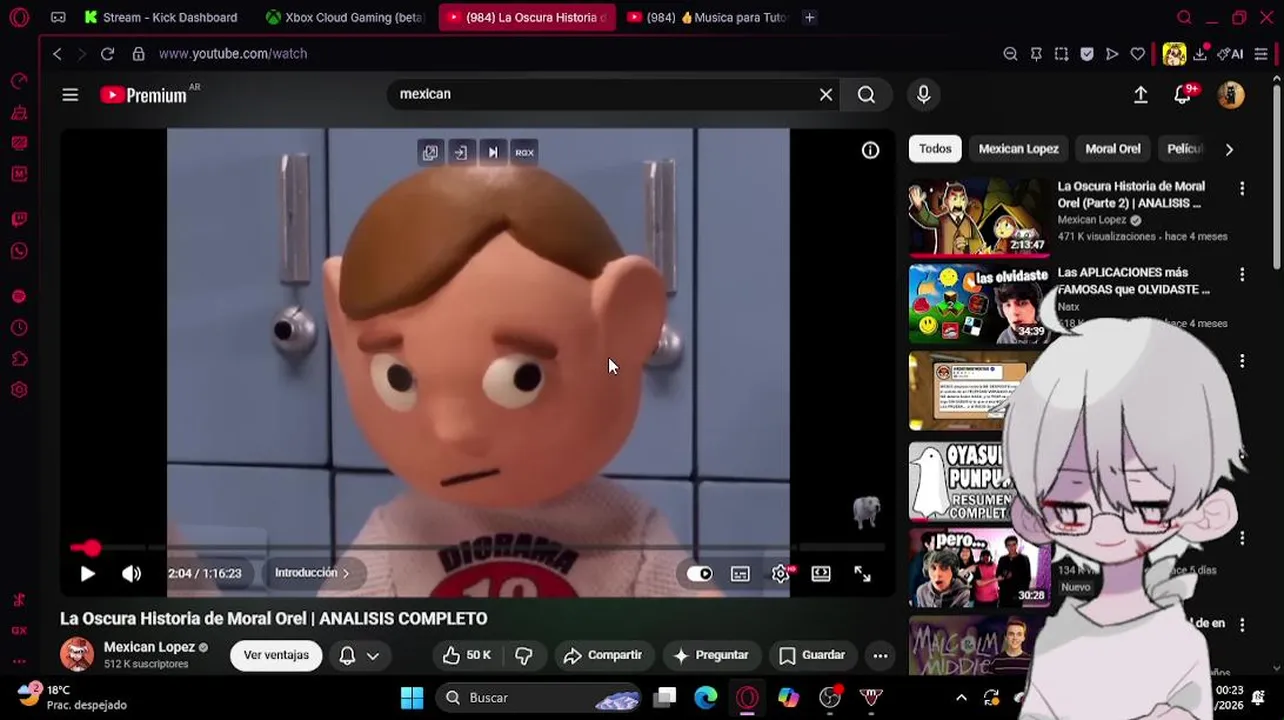Open Windows Start menu
The height and width of the screenshot is (720, 1284).
(x=412, y=697)
